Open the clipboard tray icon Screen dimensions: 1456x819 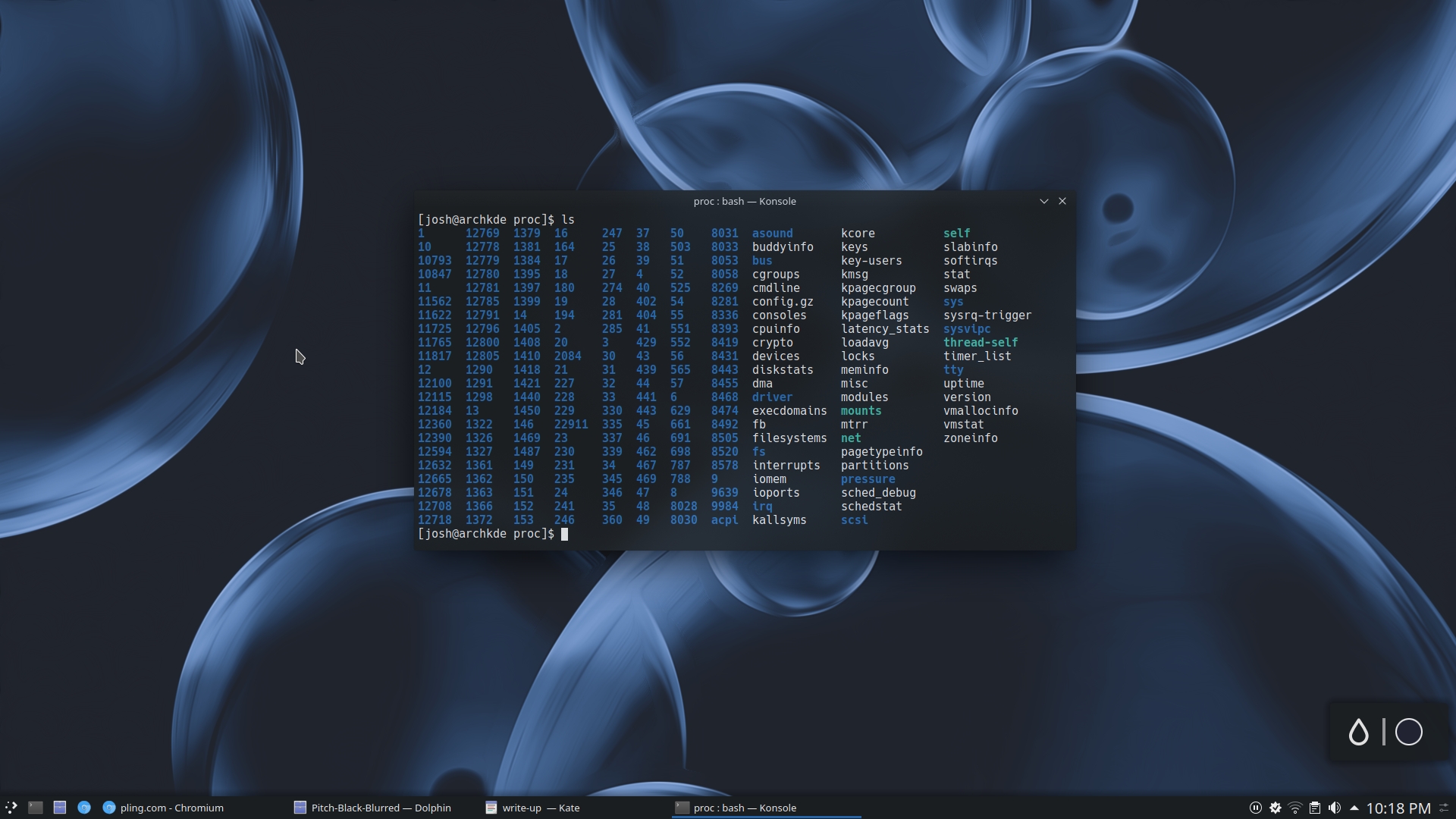(1315, 808)
